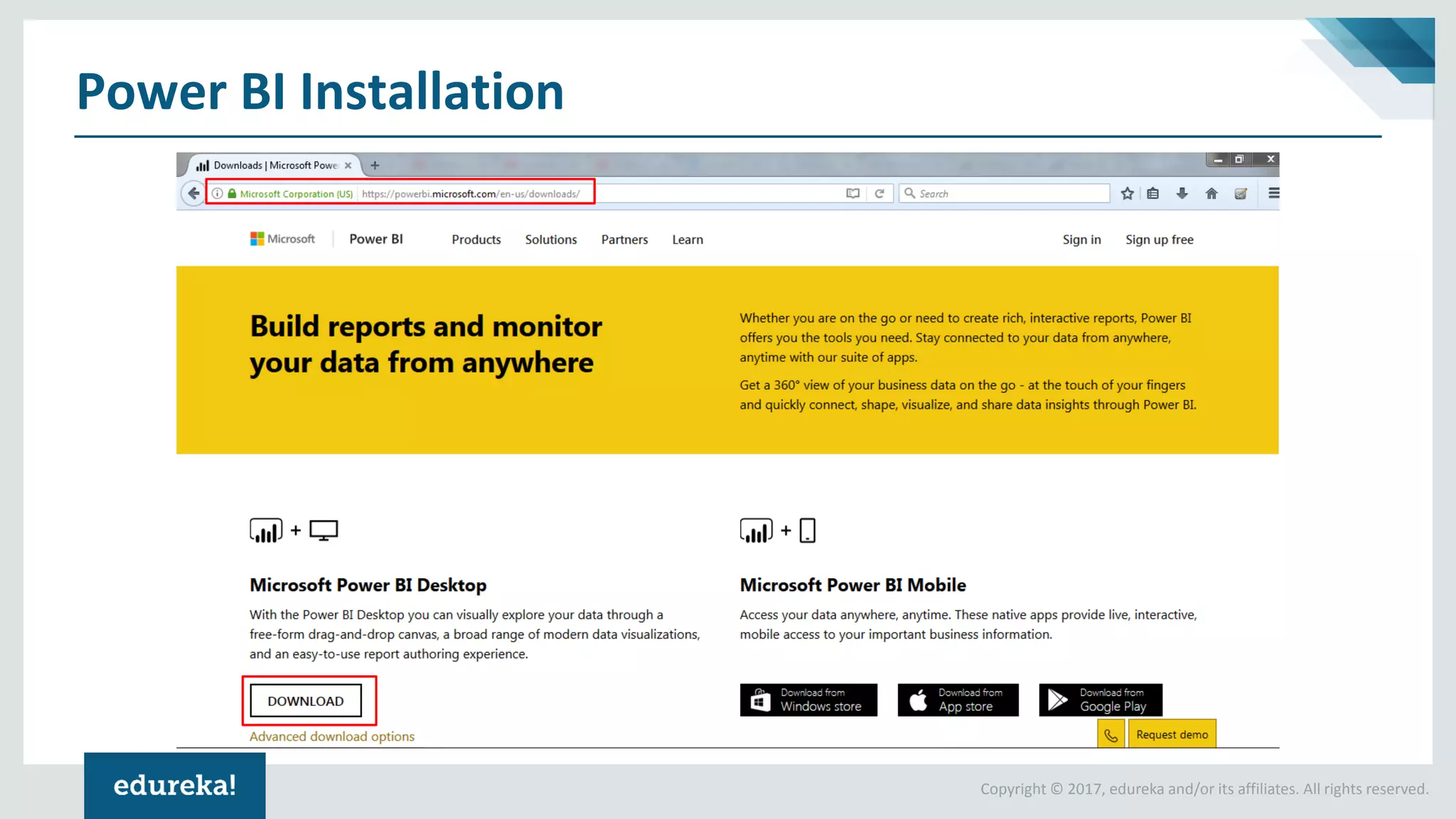
Task: Click the Power BI mobile chart icon
Action: tap(756, 530)
